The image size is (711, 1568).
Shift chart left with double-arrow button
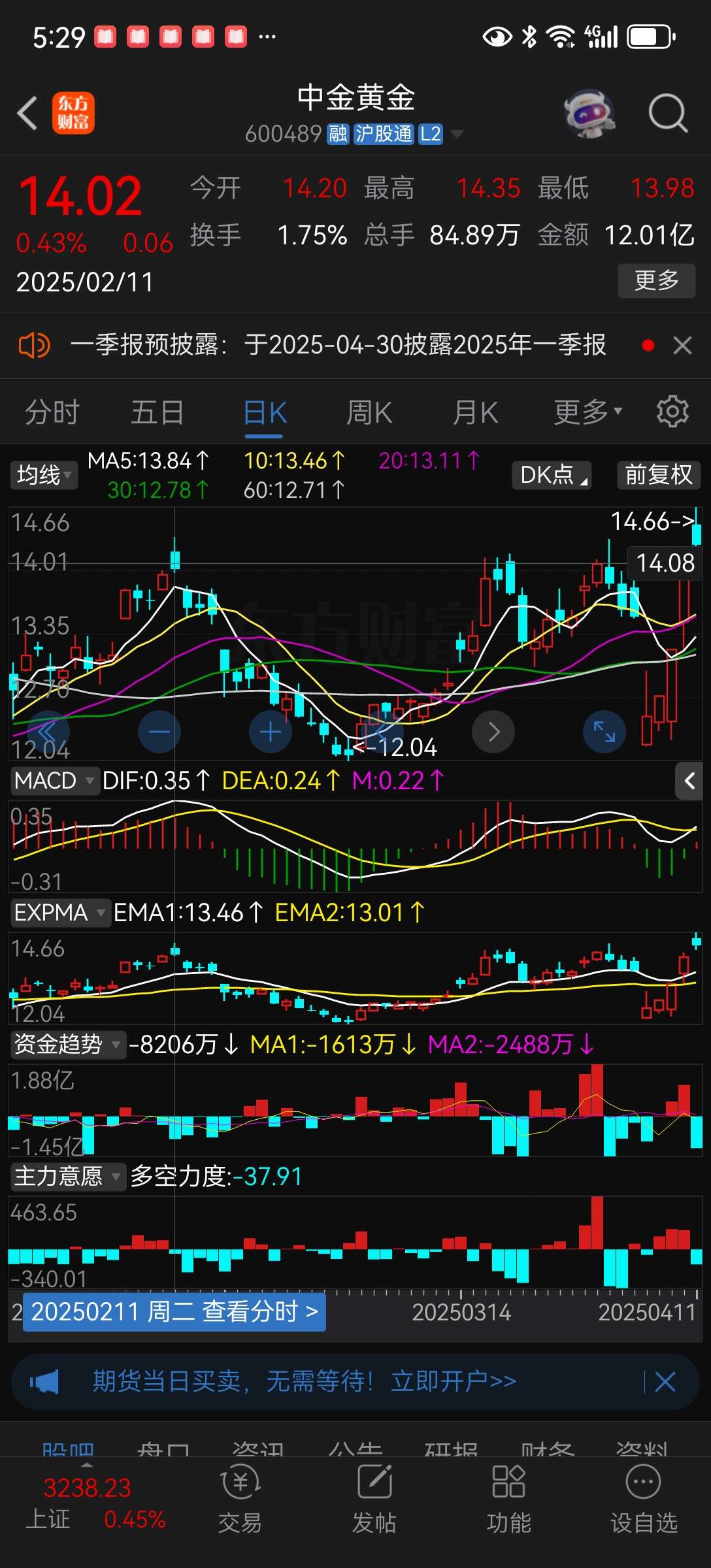pyautogui.click(x=48, y=732)
